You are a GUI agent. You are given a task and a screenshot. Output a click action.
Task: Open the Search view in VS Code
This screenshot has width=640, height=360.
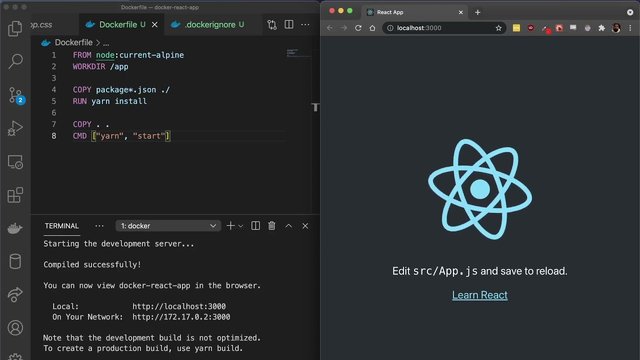(15, 61)
